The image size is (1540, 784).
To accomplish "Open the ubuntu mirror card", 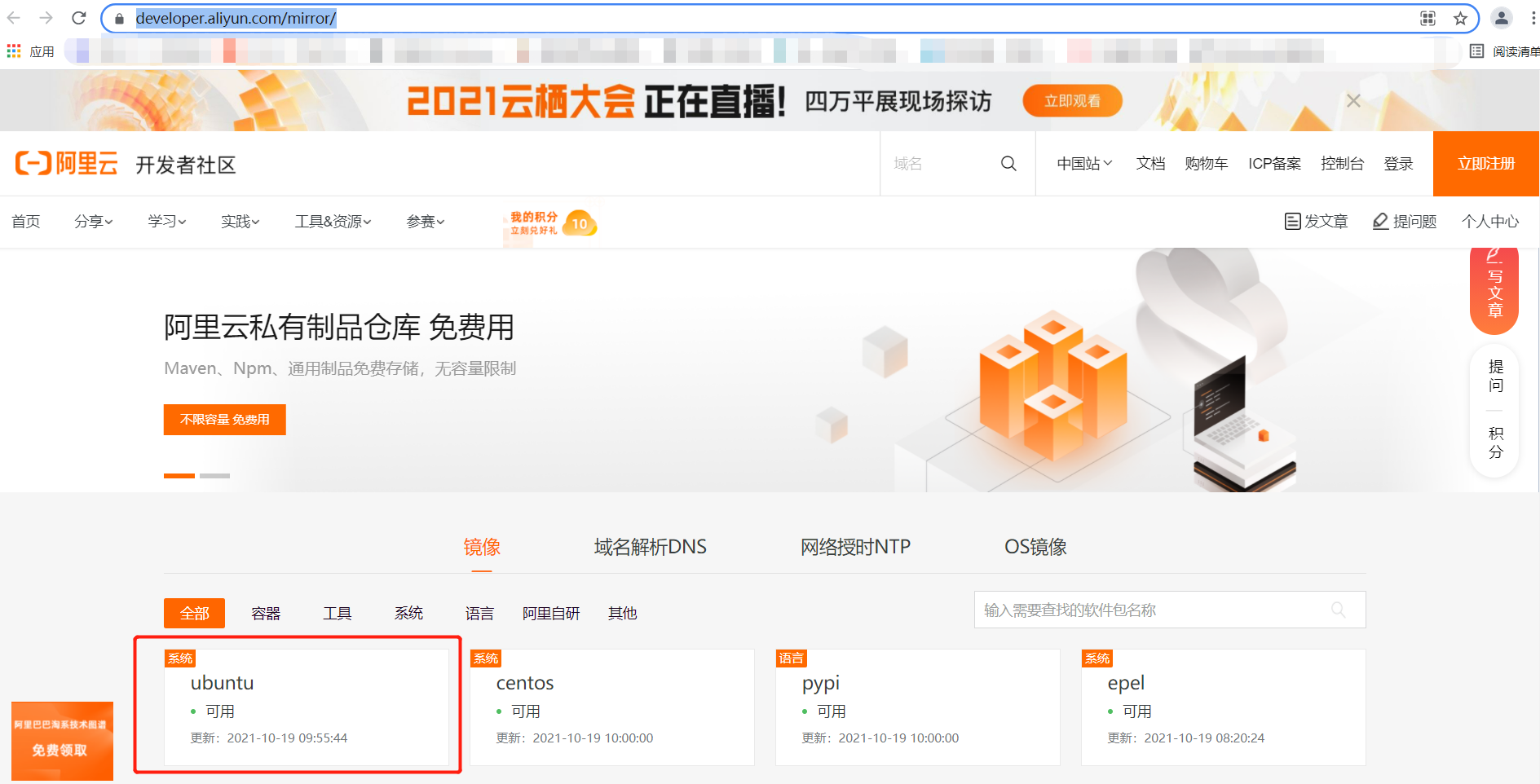I will (307, 707).
